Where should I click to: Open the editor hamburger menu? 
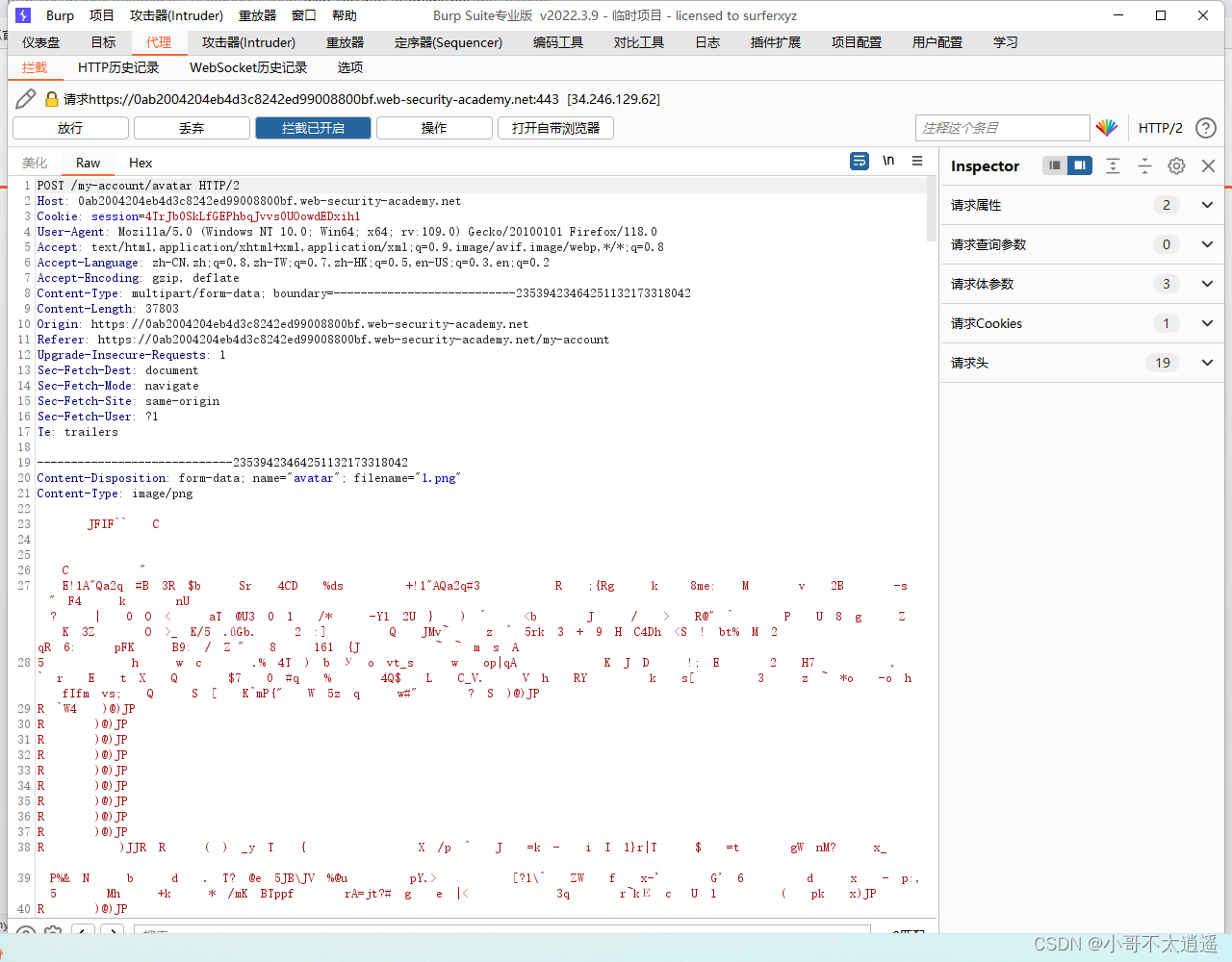click(917, 161)
